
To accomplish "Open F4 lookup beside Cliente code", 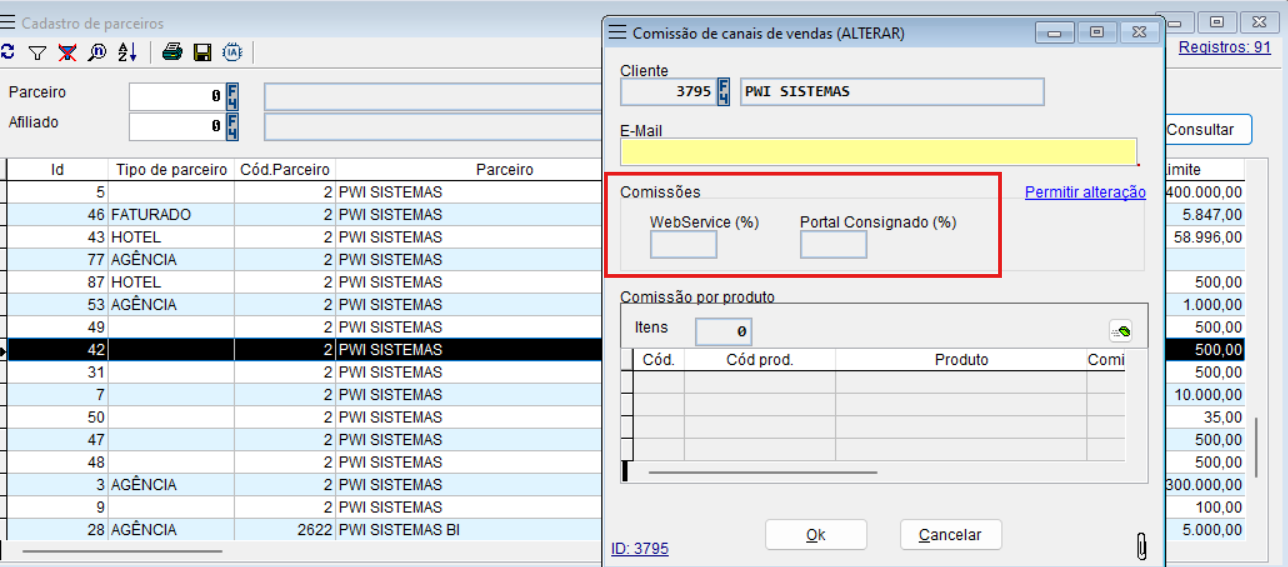I will coord(724,92).
